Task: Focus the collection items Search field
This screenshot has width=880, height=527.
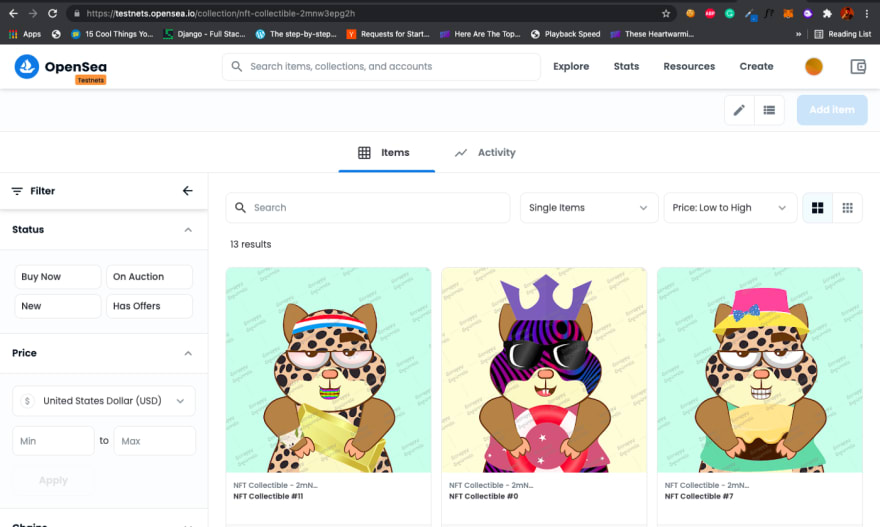Action: [x=368, y=208]
